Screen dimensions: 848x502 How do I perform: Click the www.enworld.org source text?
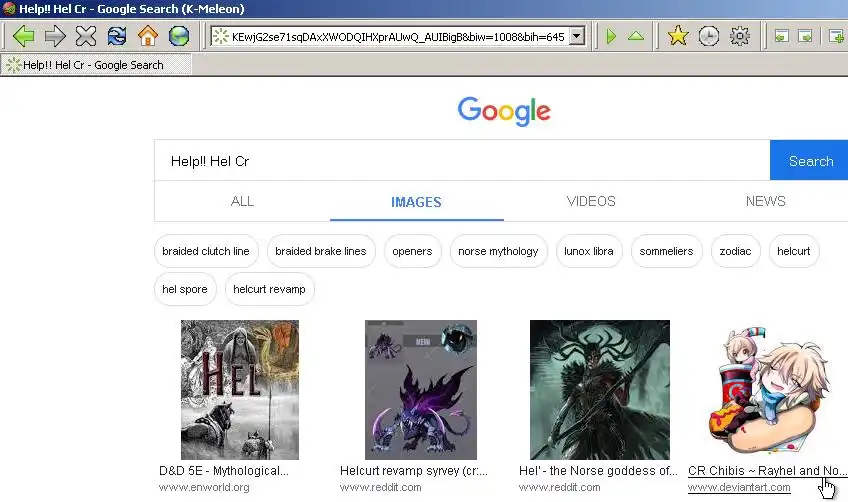click(x=204, y=487)
